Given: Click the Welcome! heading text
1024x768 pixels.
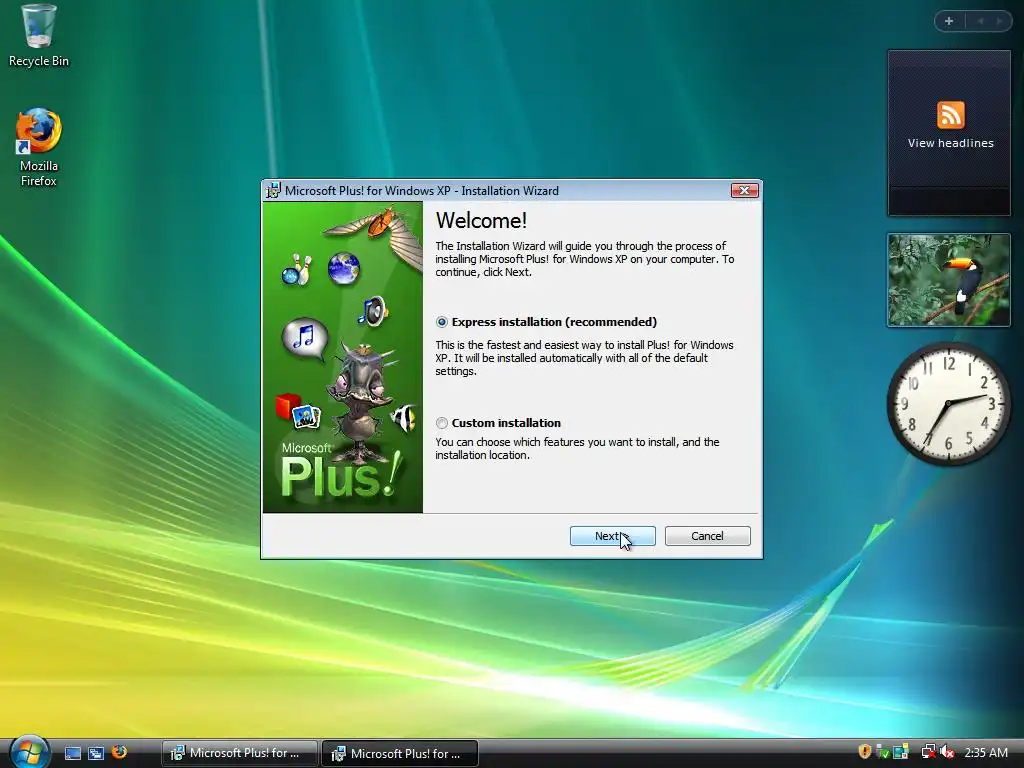Looking at the screenshot, I should point(481,221).
